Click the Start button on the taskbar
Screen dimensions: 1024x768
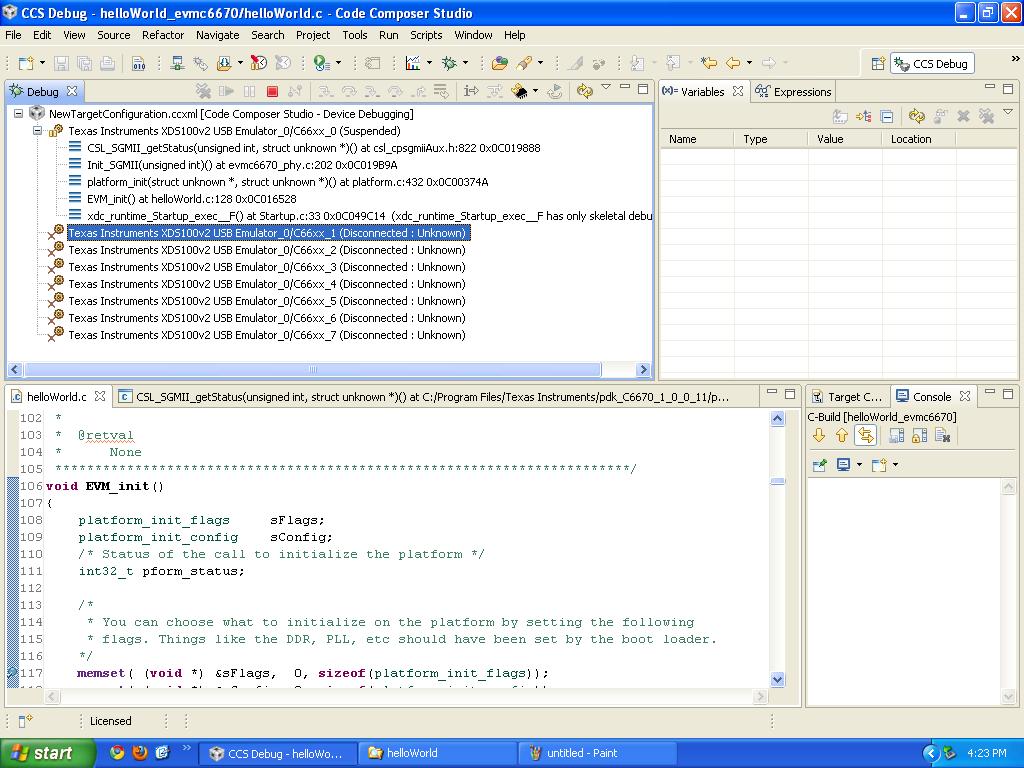pyautogui.click(x=42, y=753)
